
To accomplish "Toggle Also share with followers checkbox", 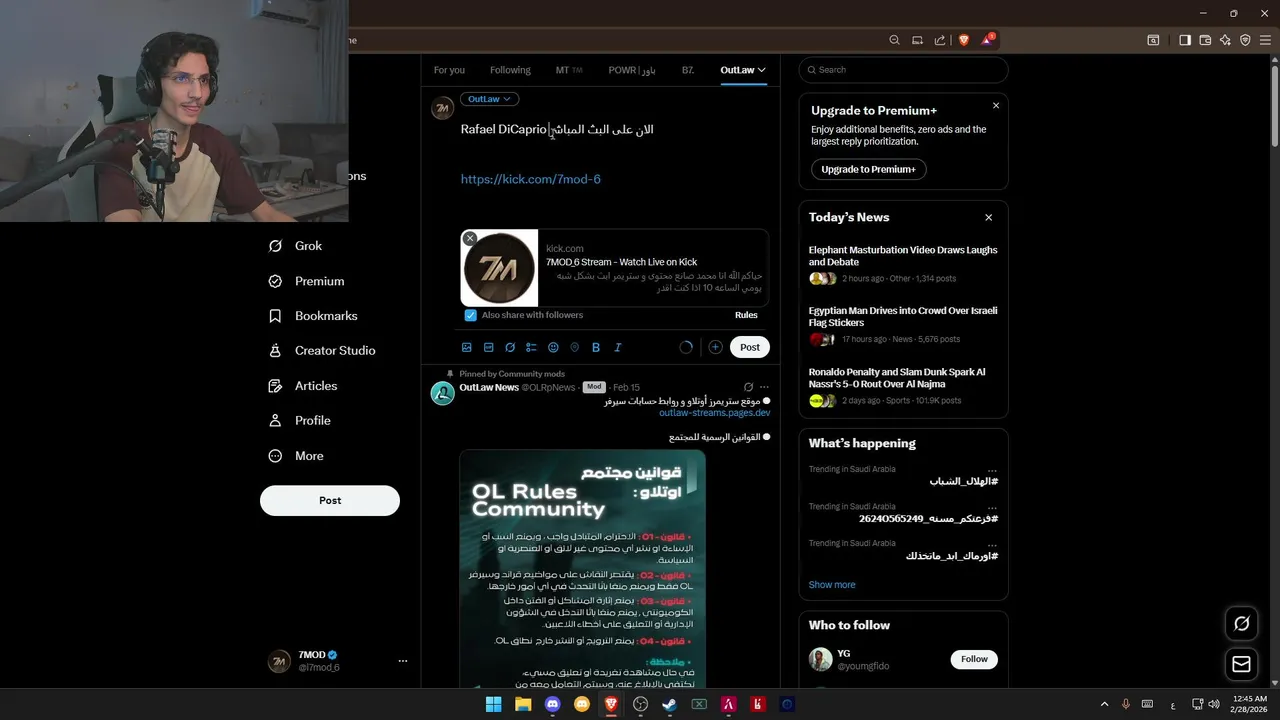I will click(x=470, y=315).
